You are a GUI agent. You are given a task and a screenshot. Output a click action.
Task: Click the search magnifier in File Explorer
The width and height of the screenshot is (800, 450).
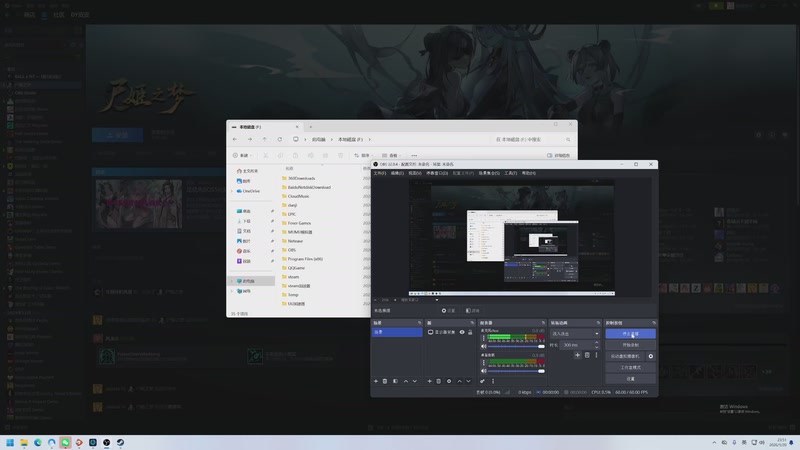[568, 139]
